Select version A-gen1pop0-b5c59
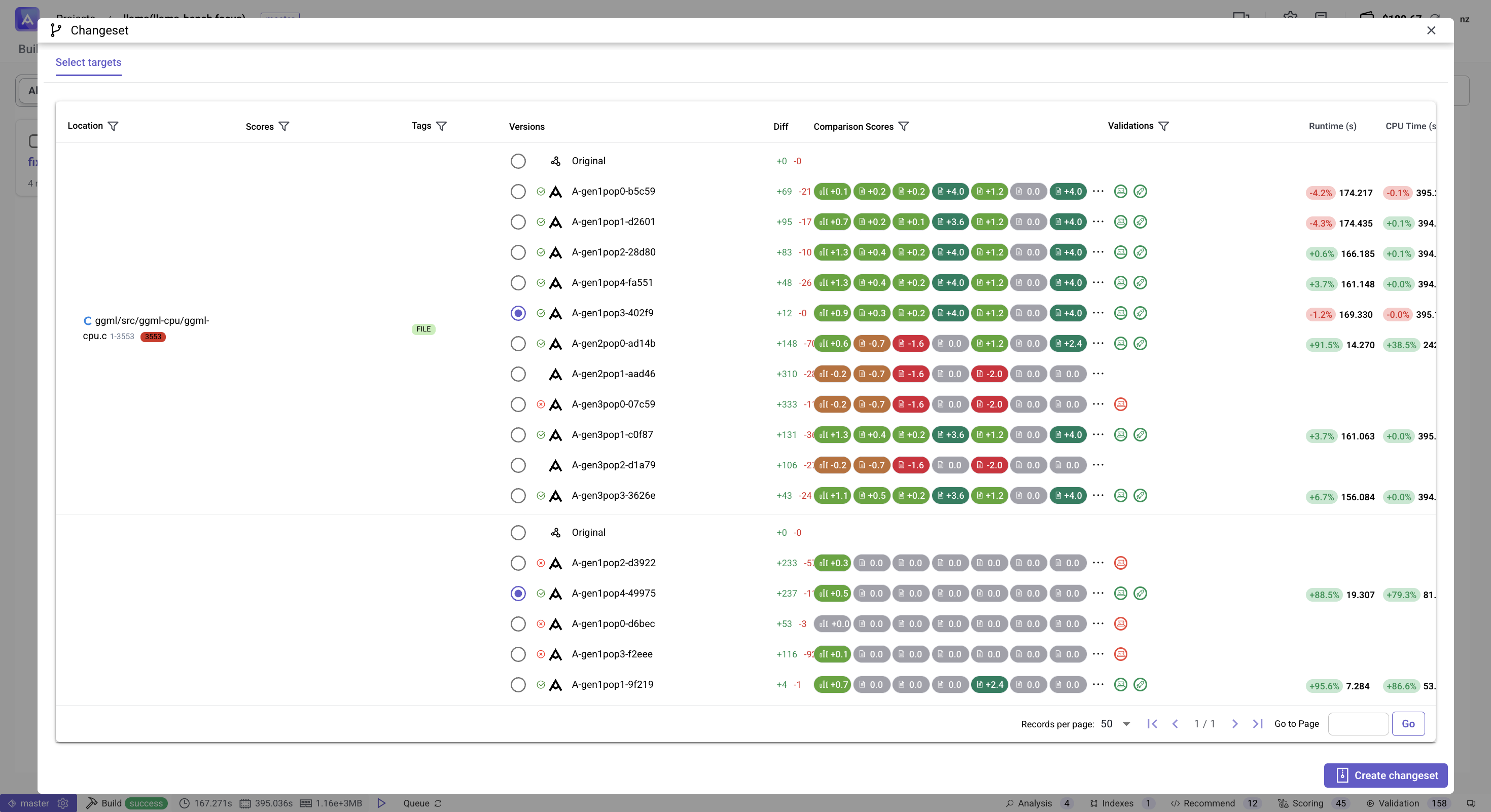This screenshot has height=812, width=1491. click(518, 192)
